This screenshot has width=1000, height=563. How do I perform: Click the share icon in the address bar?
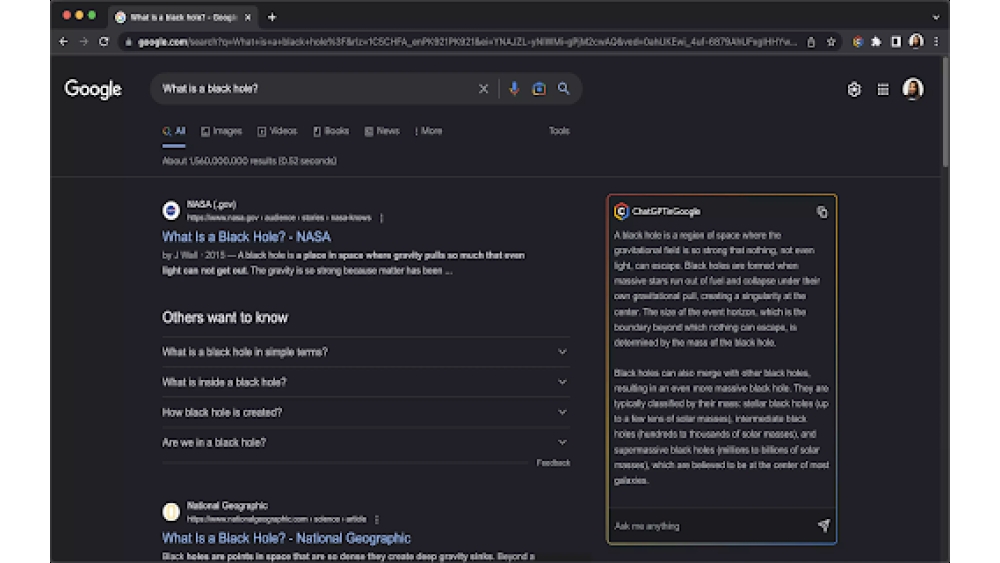811,42
